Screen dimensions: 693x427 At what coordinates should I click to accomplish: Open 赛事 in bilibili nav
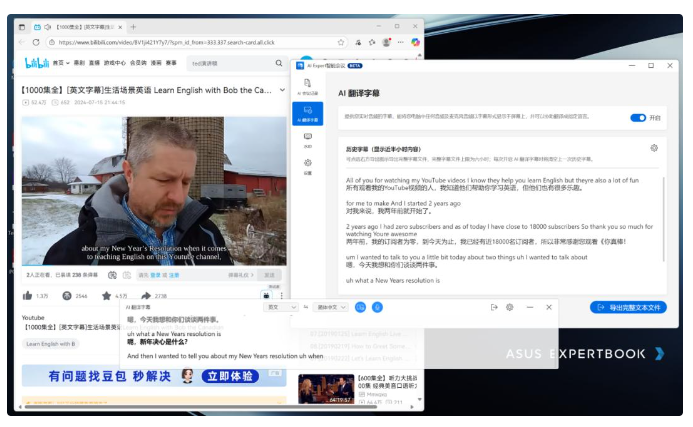click(171, 63)
